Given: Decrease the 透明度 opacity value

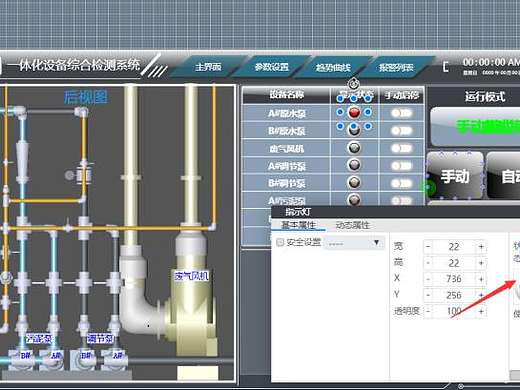Looking at the screenshot, I should (428, 311).
